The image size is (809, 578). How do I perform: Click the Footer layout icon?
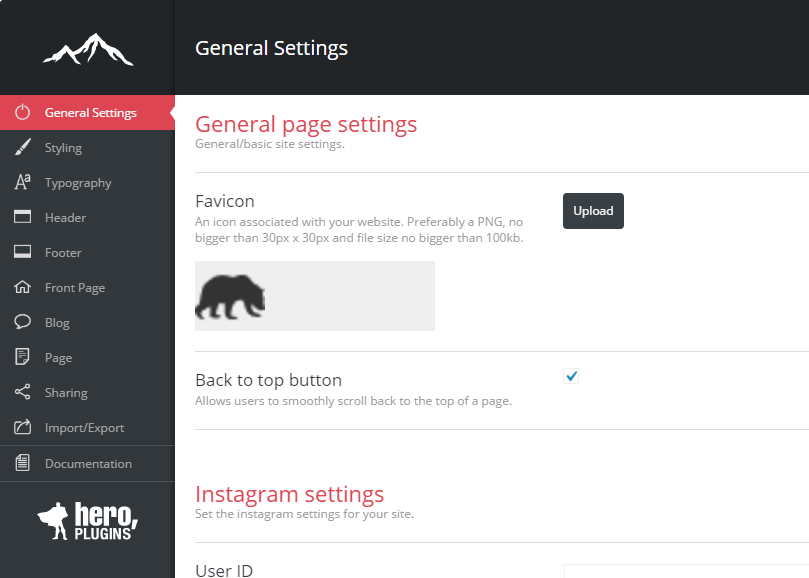coord(23,252)
